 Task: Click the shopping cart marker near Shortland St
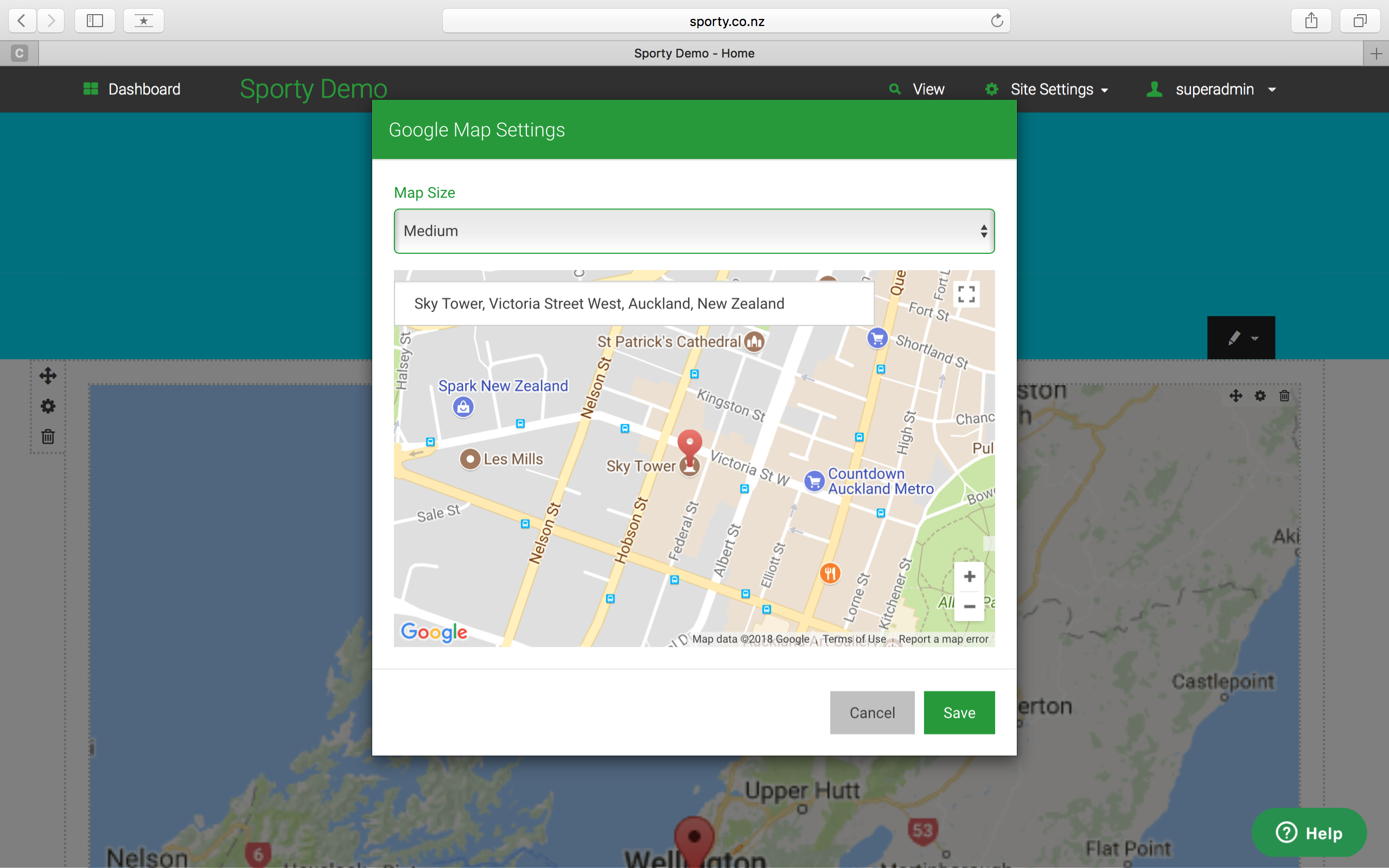[877, 337]
